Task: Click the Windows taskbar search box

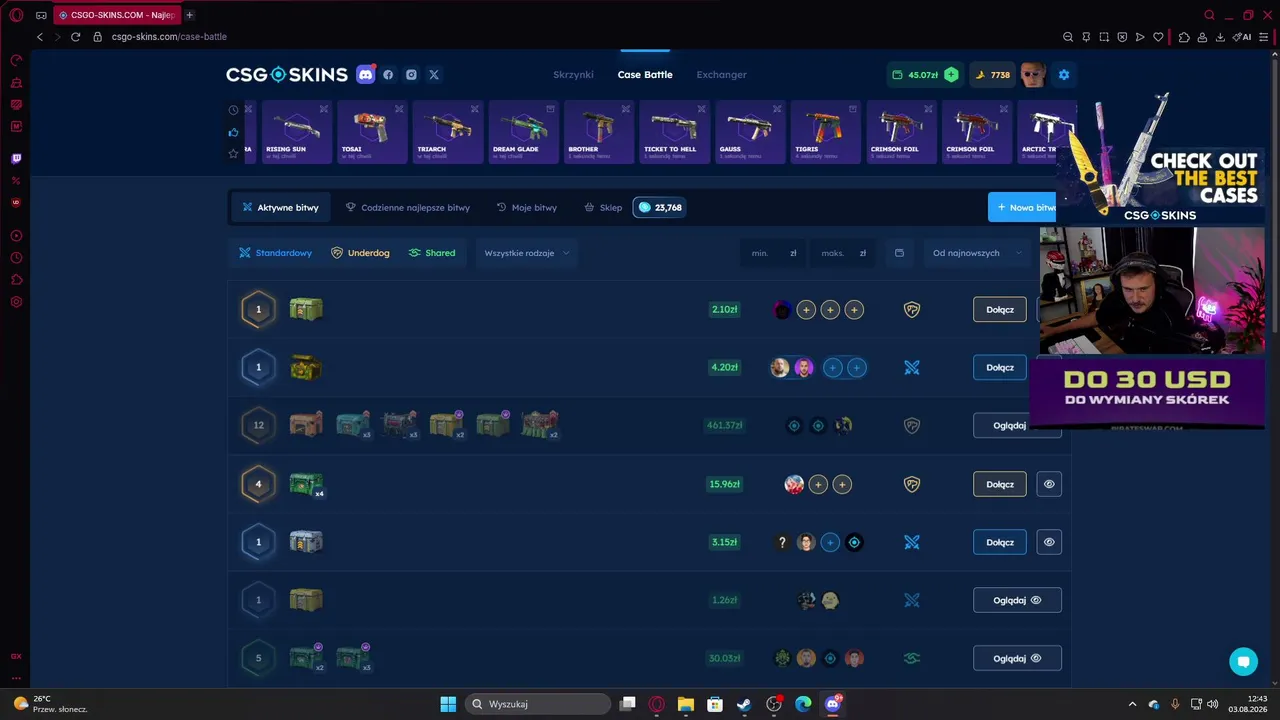Action: [540, 704]
